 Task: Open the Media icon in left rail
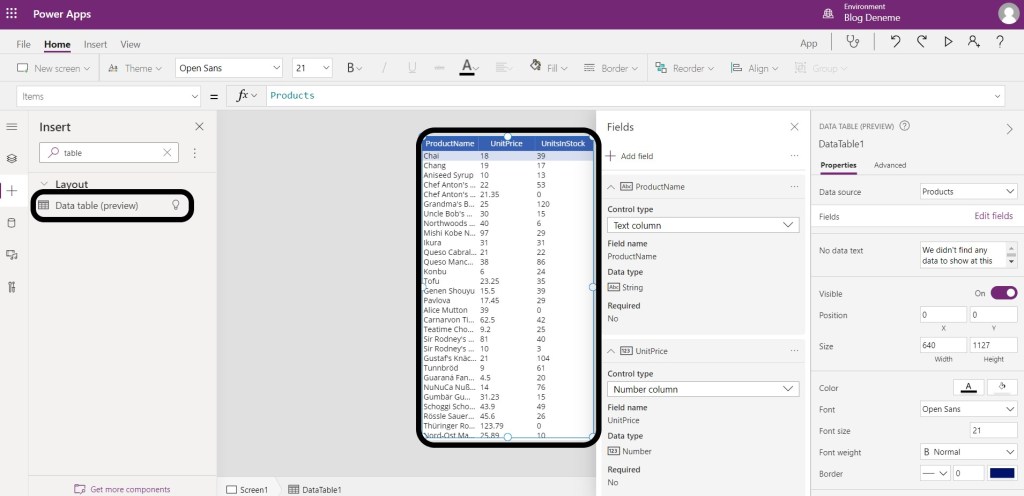[x=12, y=255]
